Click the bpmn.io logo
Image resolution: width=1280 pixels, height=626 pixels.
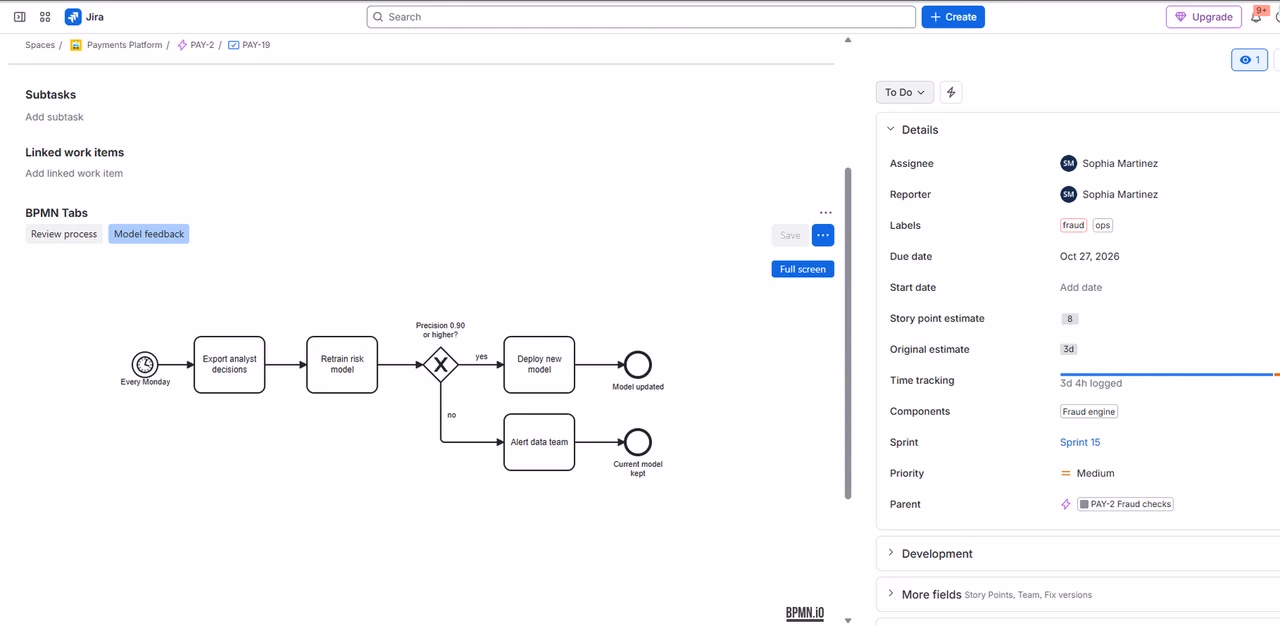pos(805,613)
